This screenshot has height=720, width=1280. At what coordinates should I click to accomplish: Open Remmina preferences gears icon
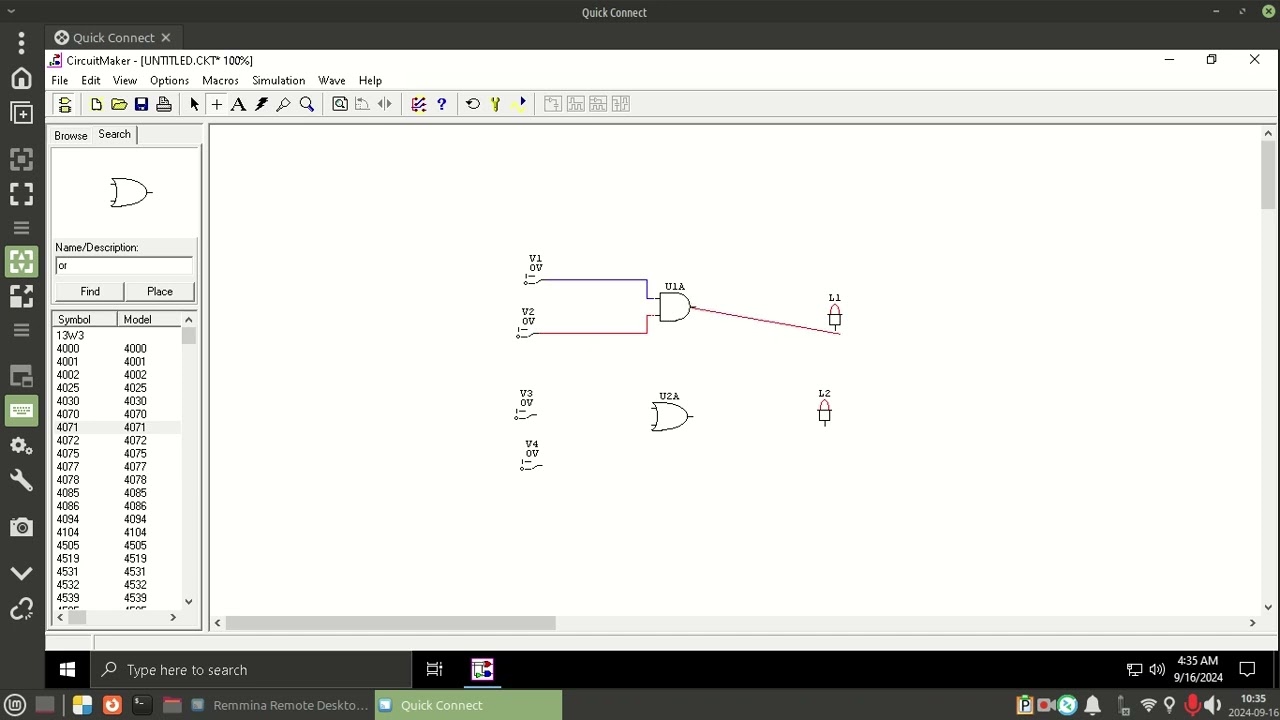pos(21,446)
